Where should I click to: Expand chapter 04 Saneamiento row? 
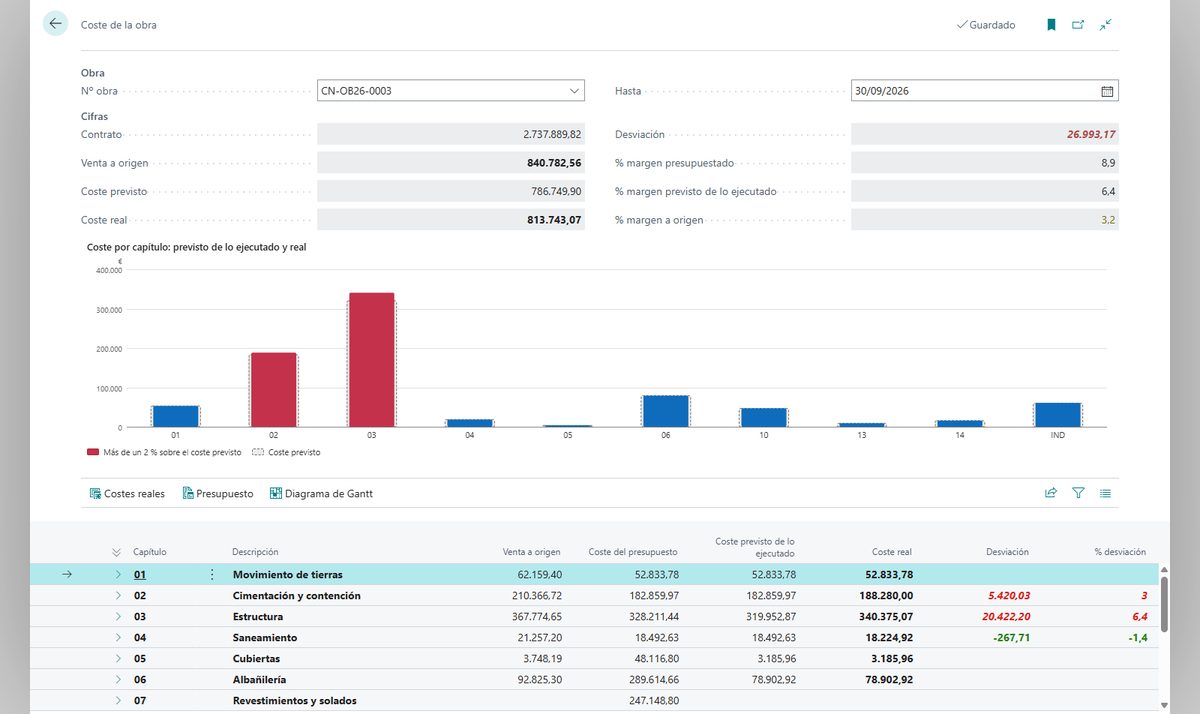(x=117, y=638)
